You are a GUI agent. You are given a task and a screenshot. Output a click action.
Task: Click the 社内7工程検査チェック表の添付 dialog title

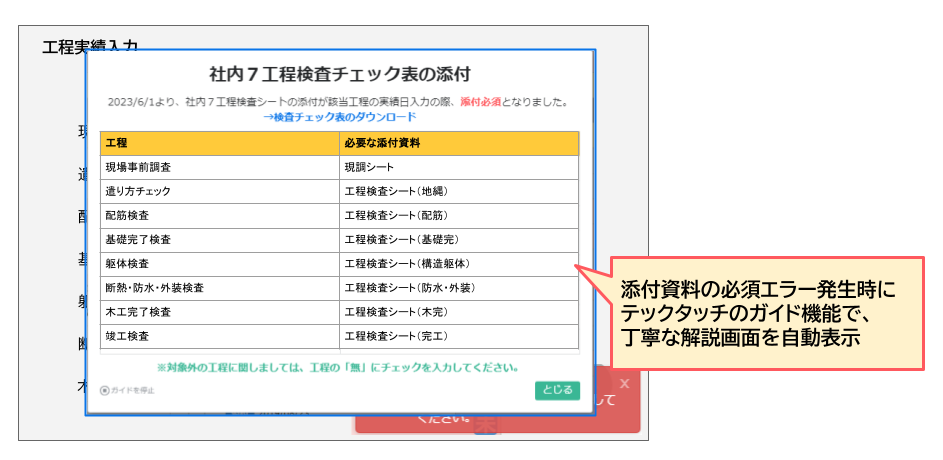pos(339,75)
